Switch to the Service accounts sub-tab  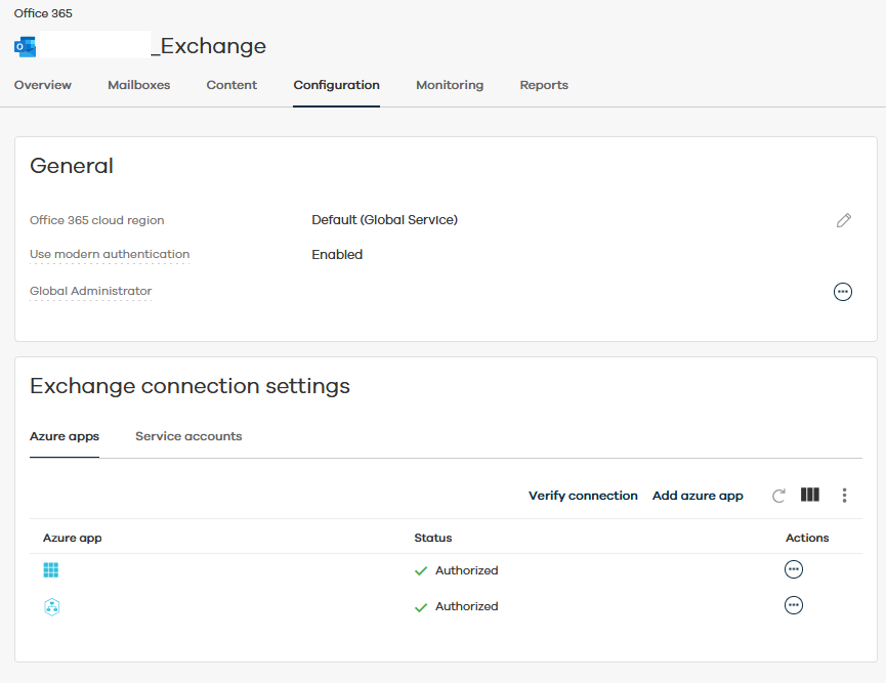pyautogui.click(x=189, y=436)
